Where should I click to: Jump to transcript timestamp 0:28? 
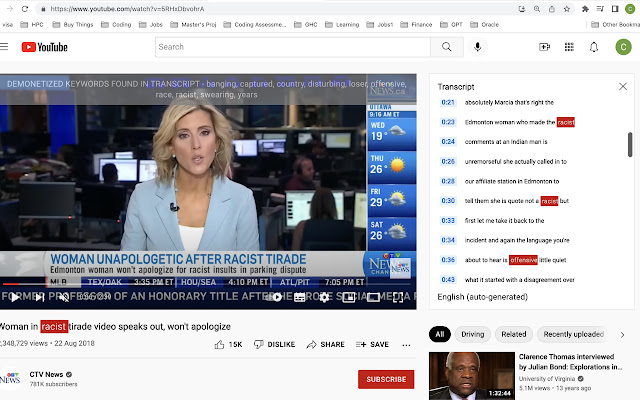click(448, 181)
